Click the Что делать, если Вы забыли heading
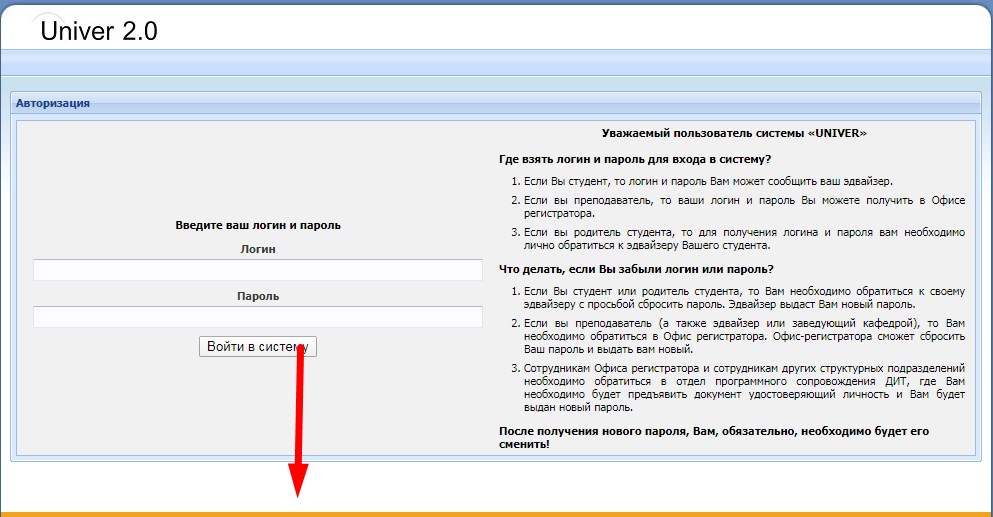The image size is (993, 517). (x=635, y=269)
